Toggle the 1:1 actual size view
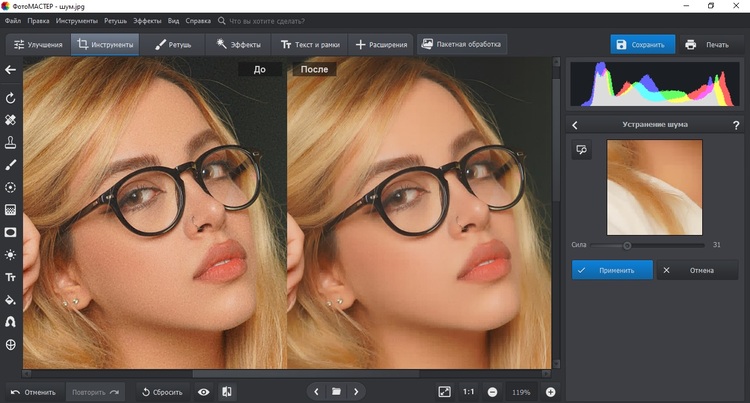Viewport: 750px width, 403px height. pos(469,391)
